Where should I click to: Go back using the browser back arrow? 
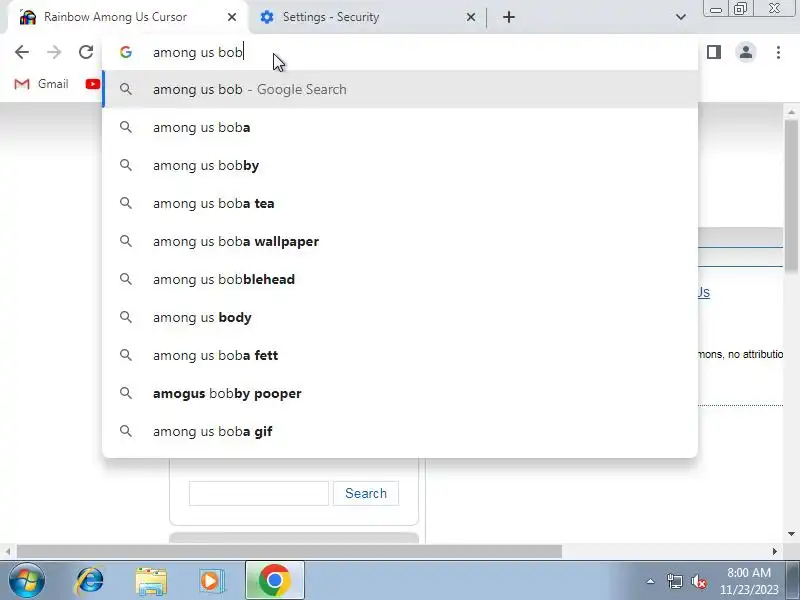click(x=21, y=52)
